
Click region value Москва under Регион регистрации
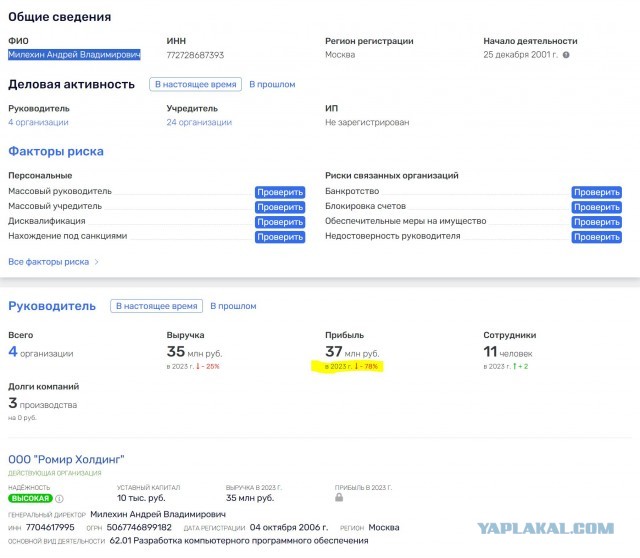pyautogui.click(x=340, y=55)
